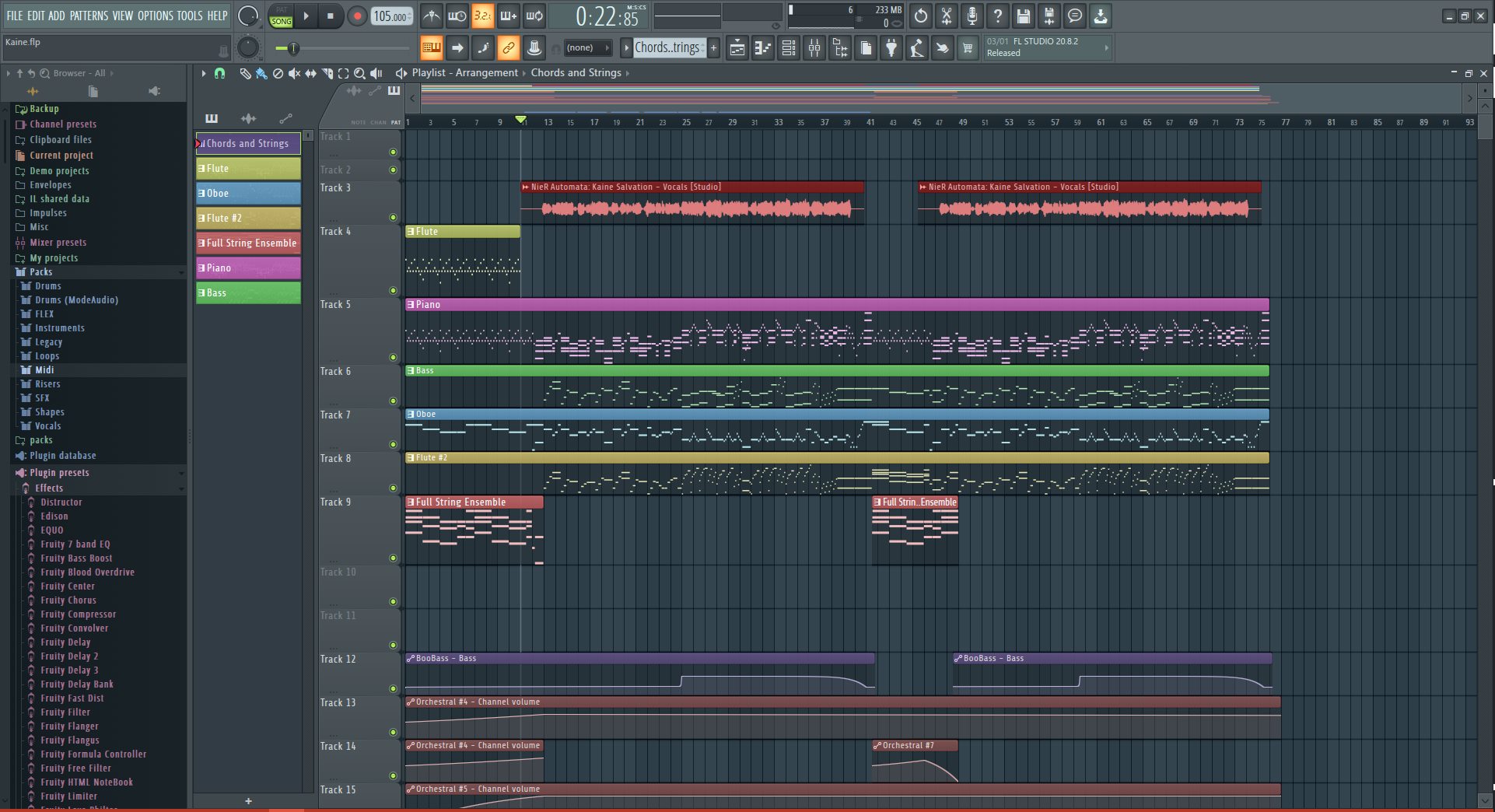Open the Mixer from the top toolbar
The width and height of the screenshot is (1495, 812).
pos(814,47)
